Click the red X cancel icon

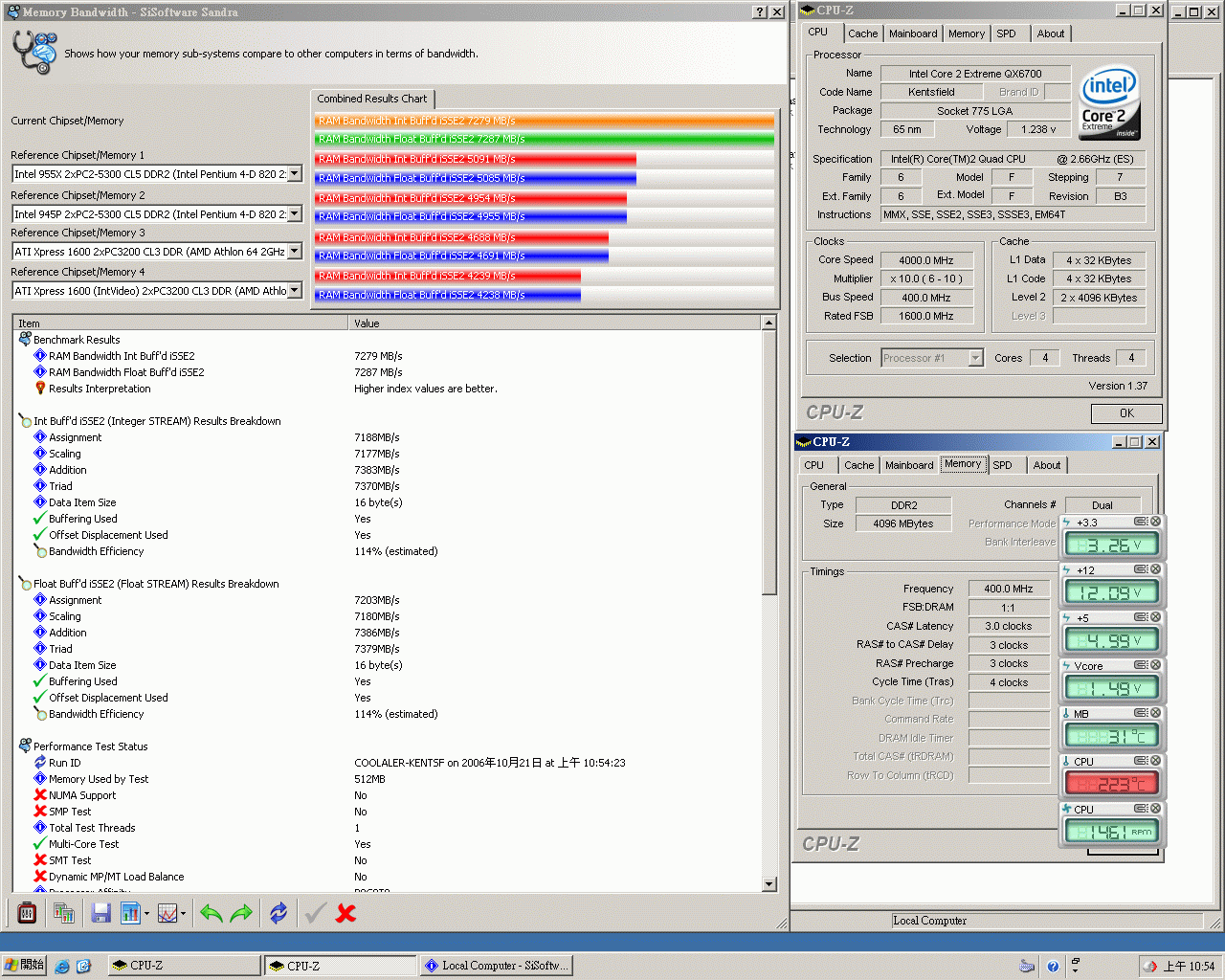point(346,913)
